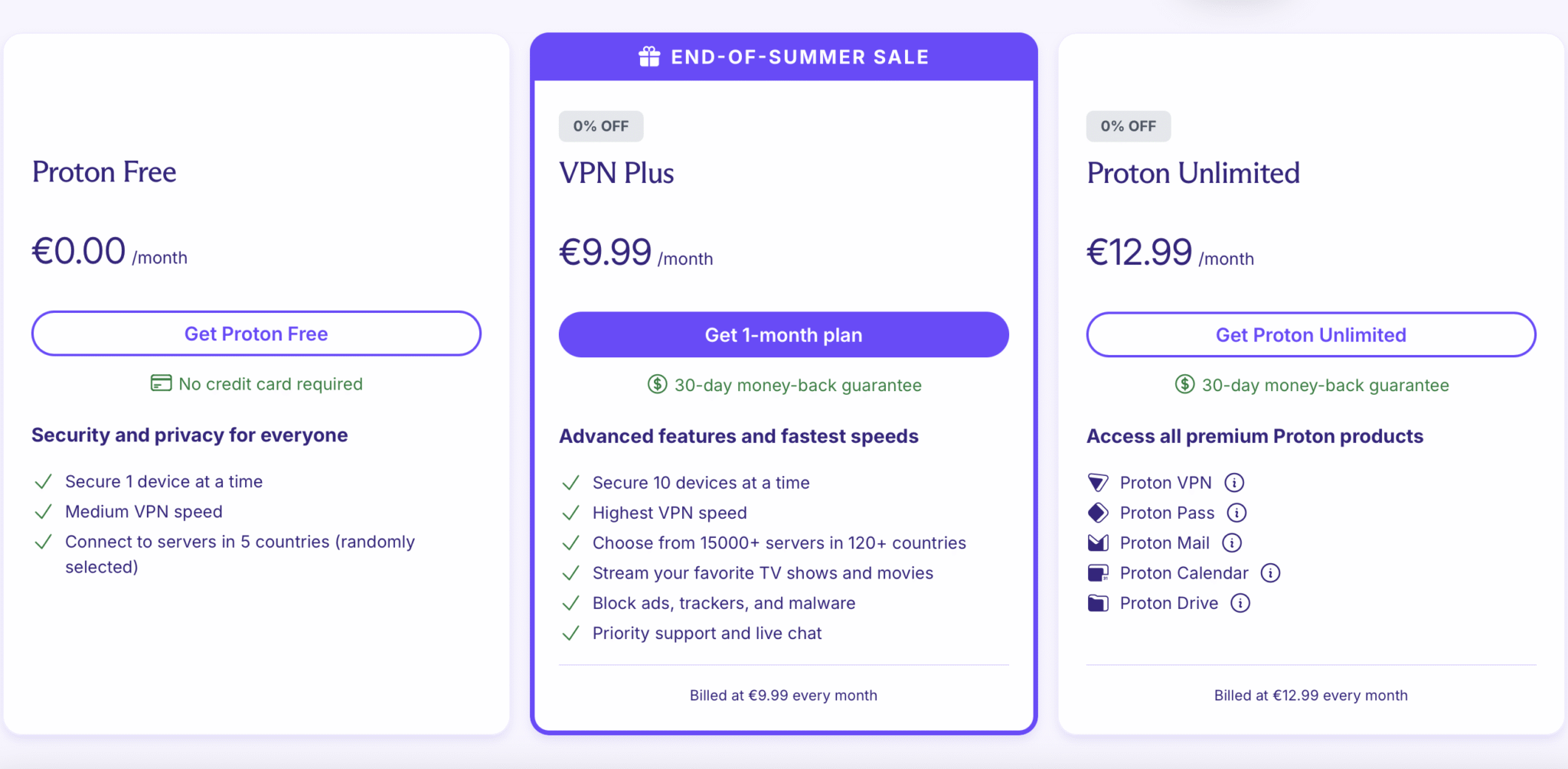Open info tooltip next to Proton Pass
This screenshot has width=1568, height=769.
click(x=1238, y=513)
